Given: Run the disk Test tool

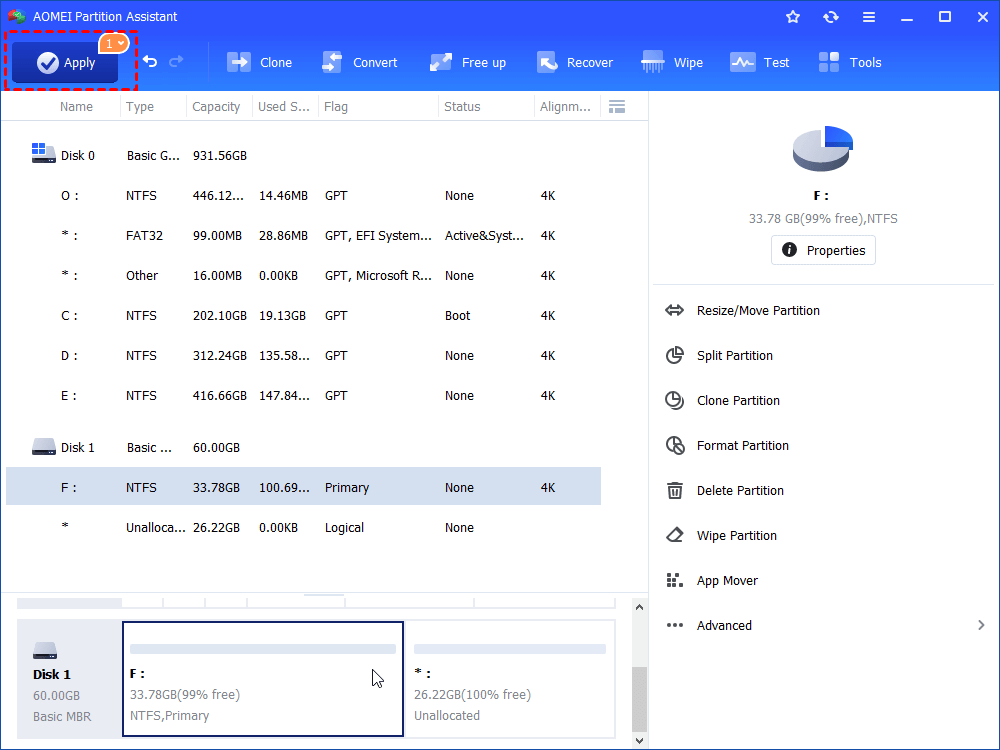Looking at the screenshot, I should click(760, 61).
